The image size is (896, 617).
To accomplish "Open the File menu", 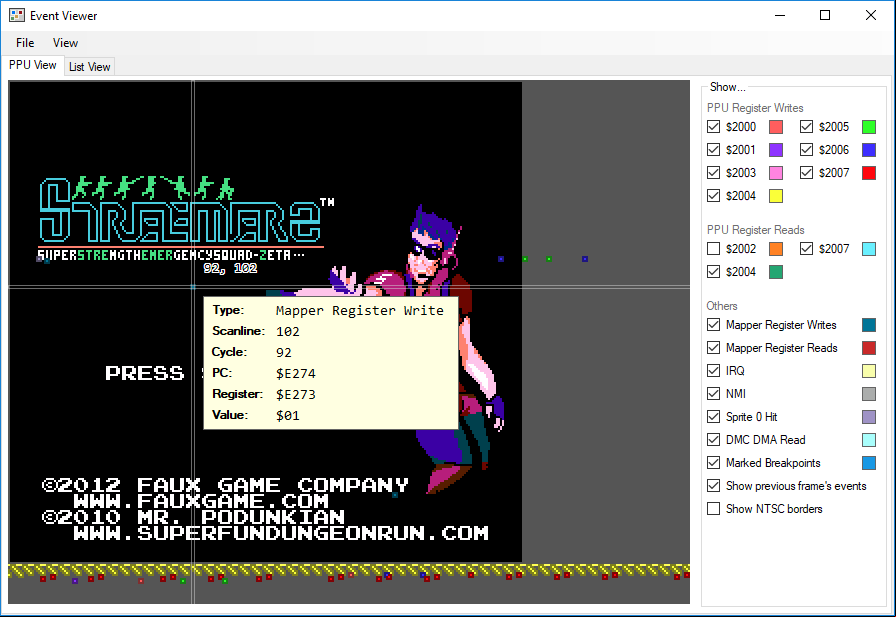I will [x=25, y=43].
